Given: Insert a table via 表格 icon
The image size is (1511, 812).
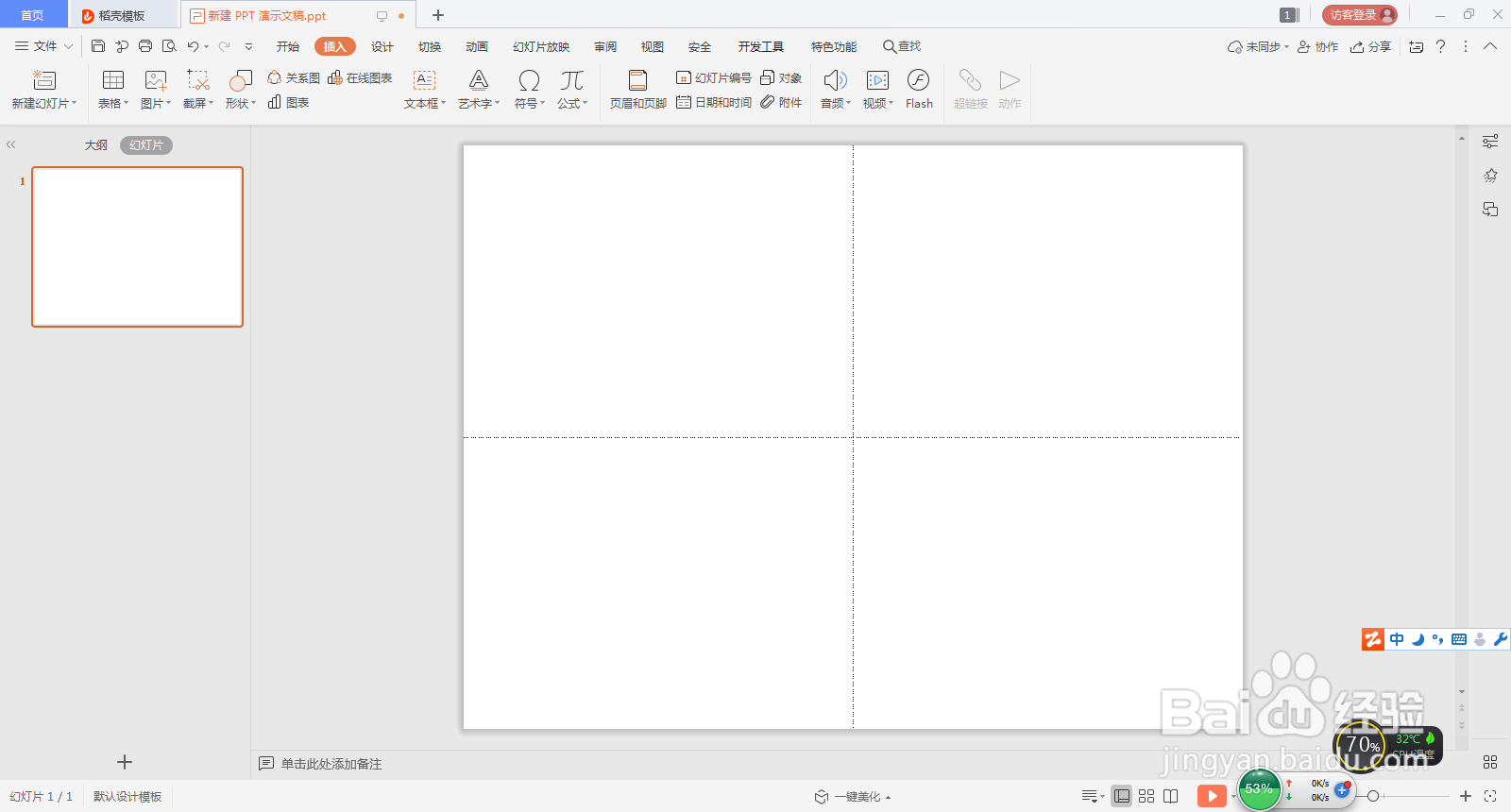Looking at the screenshot, I should (x=113, y=81).
